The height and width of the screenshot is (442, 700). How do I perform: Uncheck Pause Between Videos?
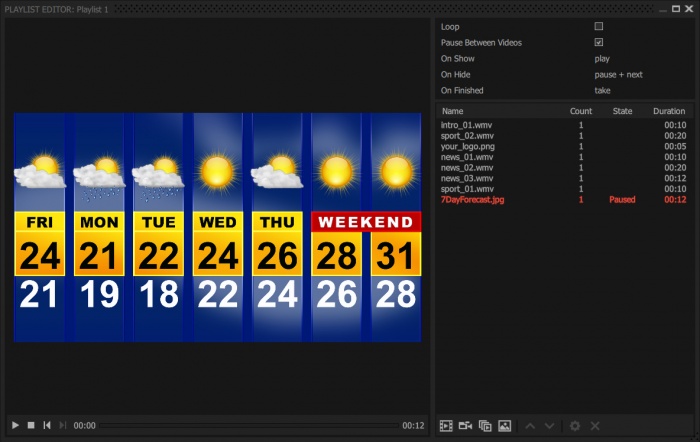pos(599,42)
